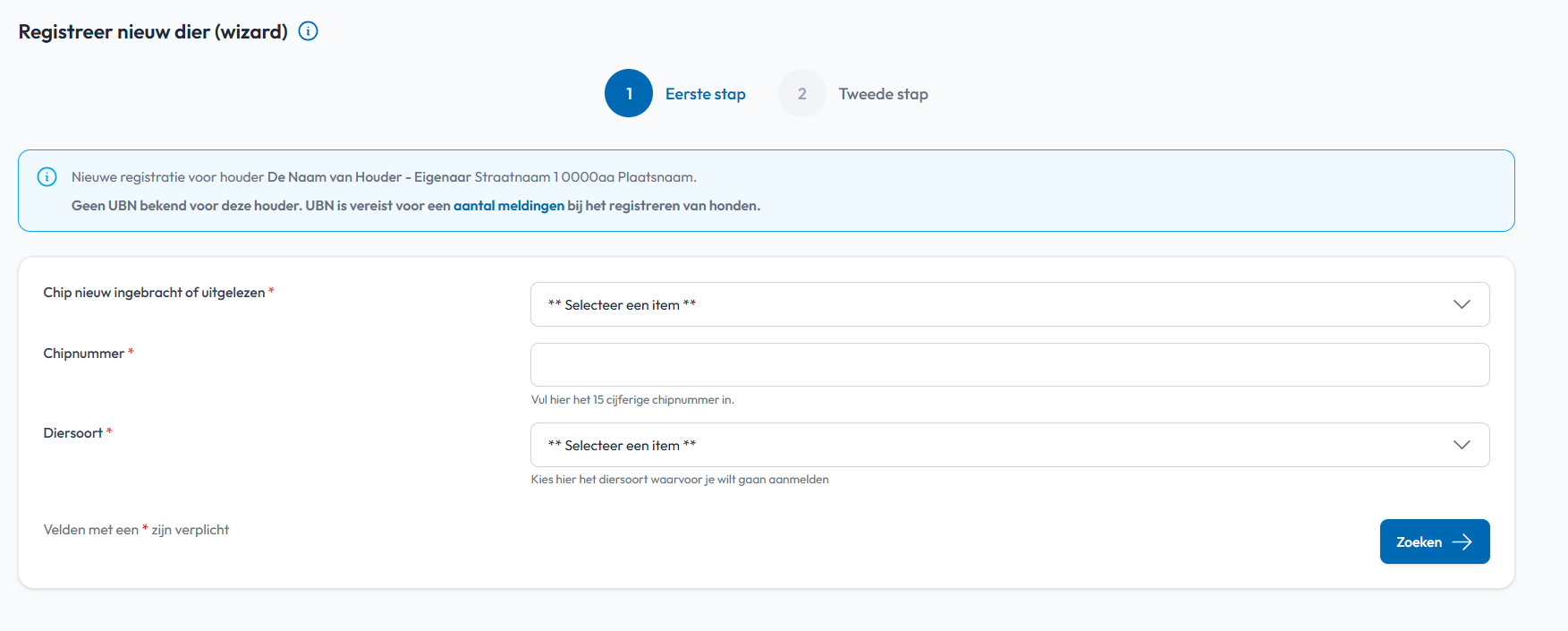1568x631 pixels.
Task: Click the Zoeken button
Action: (x=1435, y=541)
